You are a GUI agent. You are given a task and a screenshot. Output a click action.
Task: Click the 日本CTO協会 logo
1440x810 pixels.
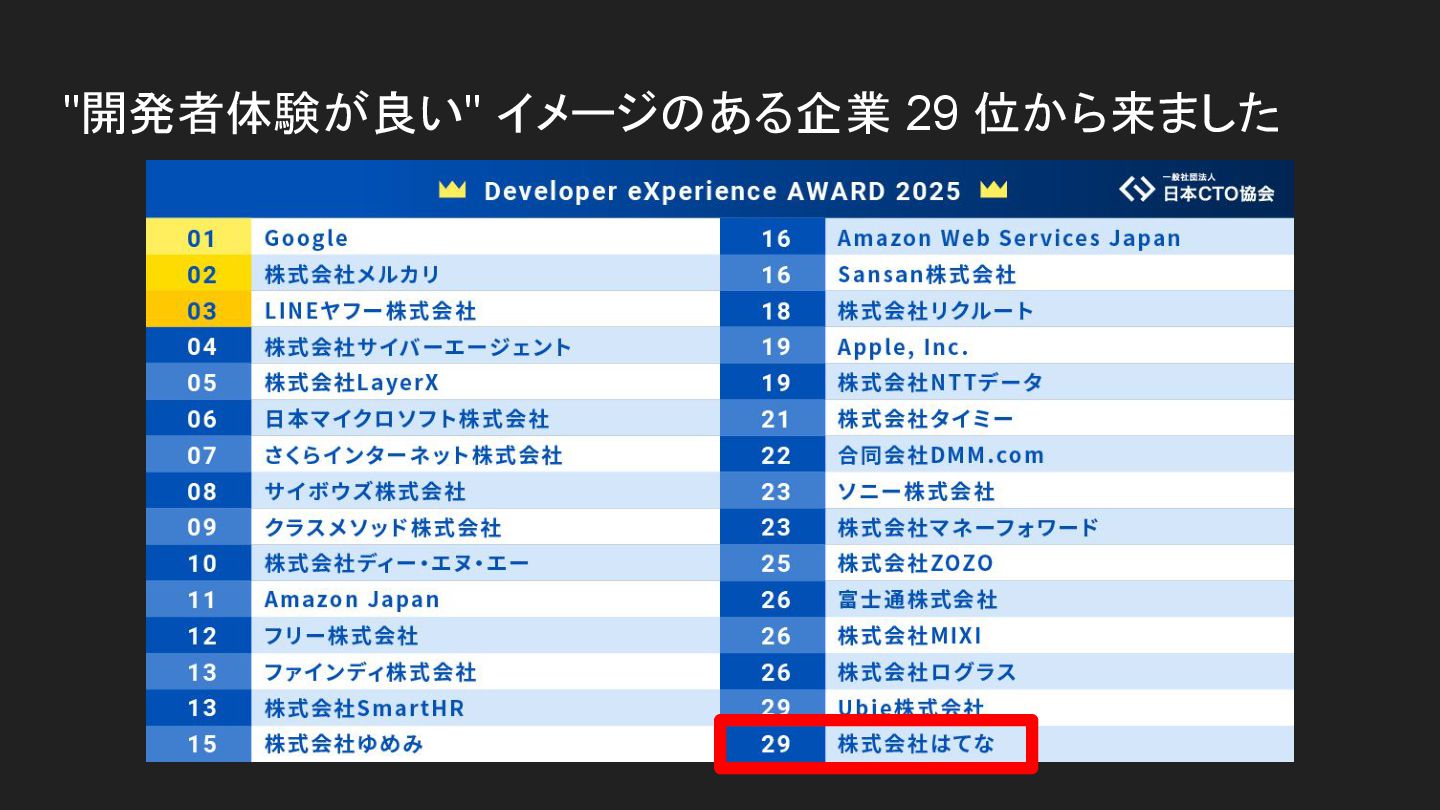click(1197, 189)
